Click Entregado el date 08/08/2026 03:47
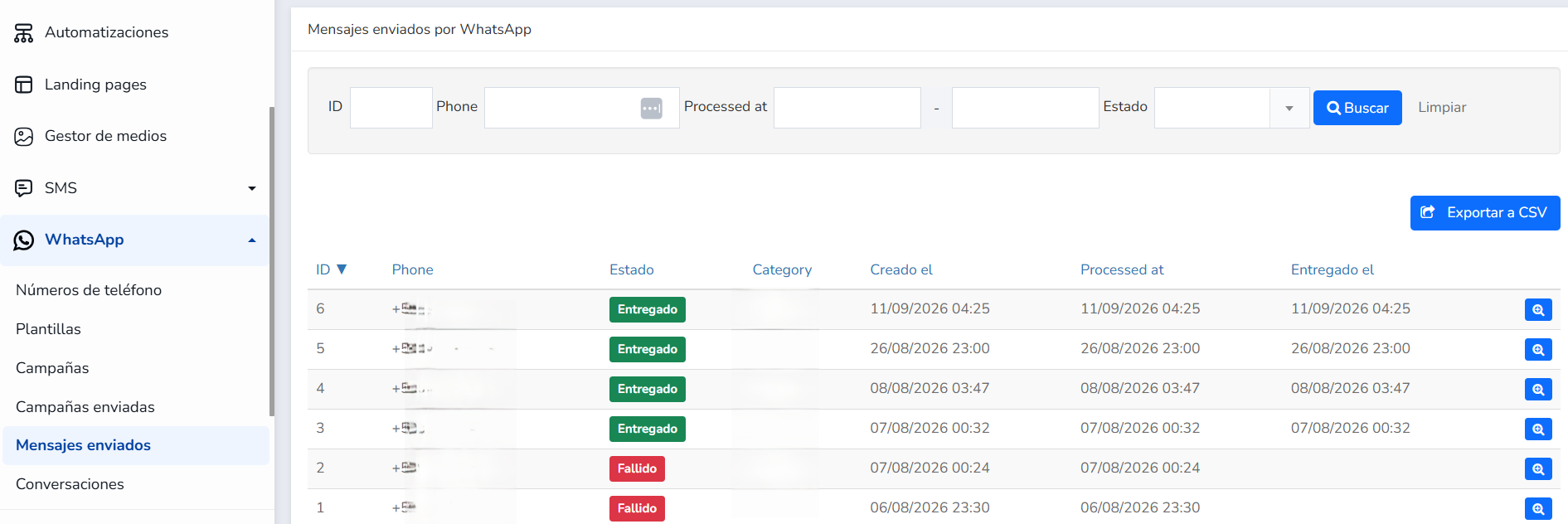The width and height of the screenshot is (1568, 524). pyautogui.click(x=1350, y=388)
